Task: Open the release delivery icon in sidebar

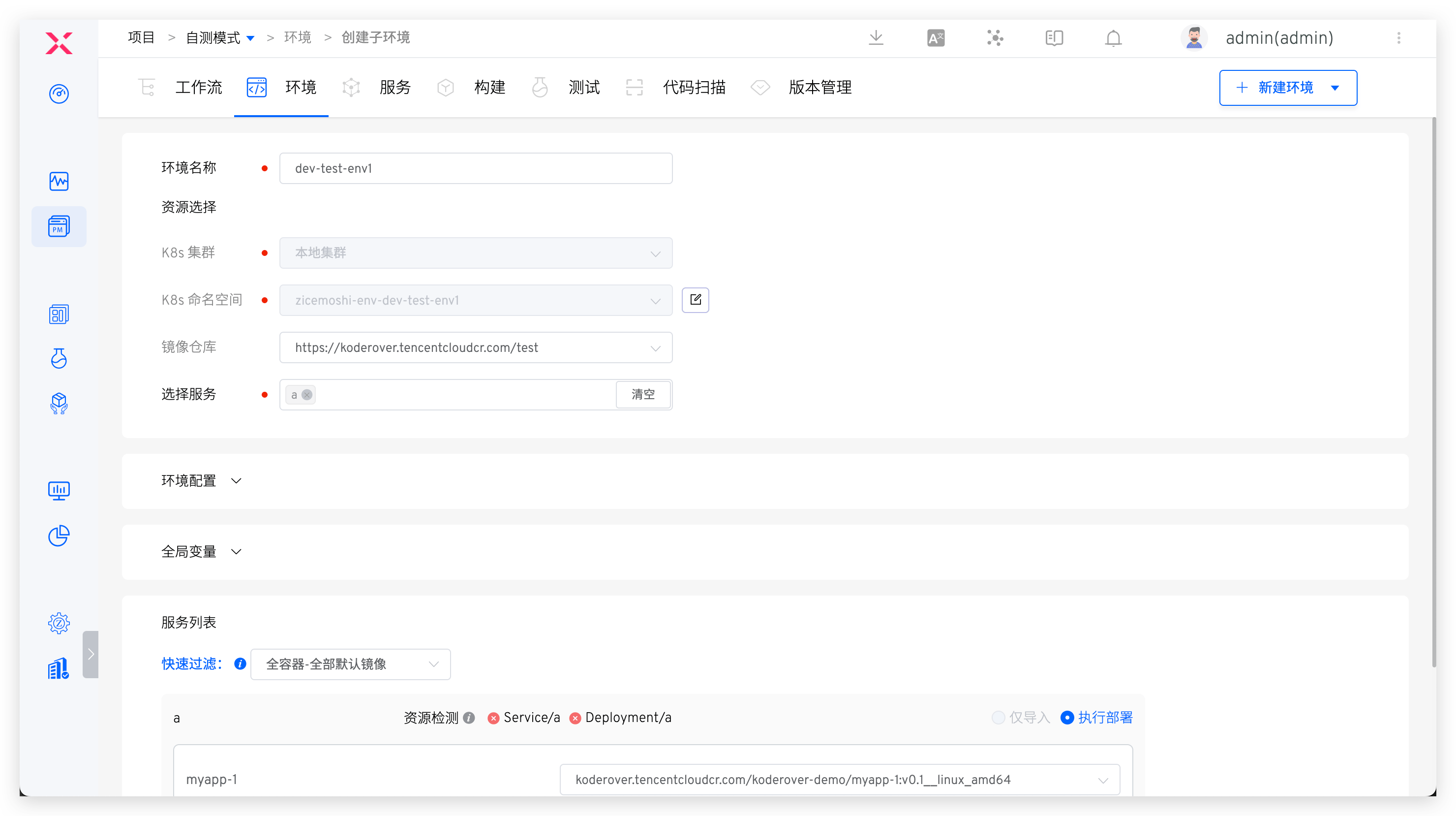Action: 59,403
